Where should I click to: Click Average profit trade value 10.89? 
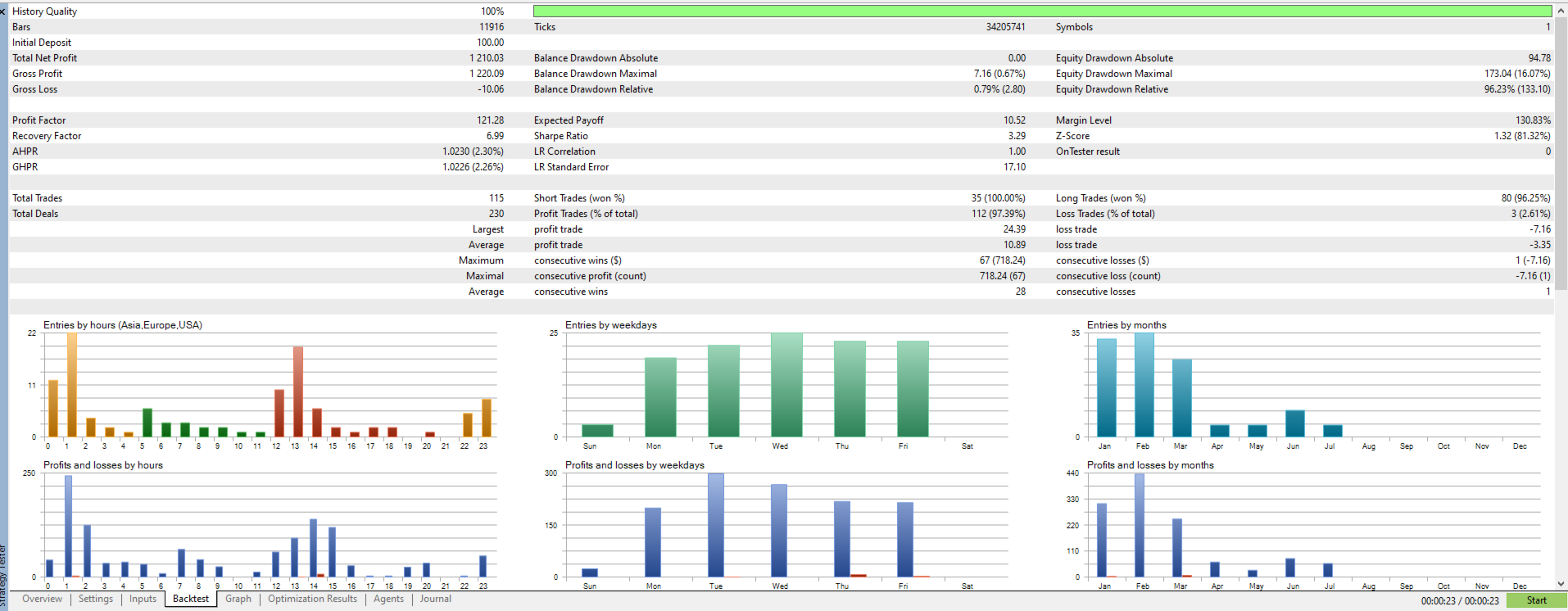1014,245
